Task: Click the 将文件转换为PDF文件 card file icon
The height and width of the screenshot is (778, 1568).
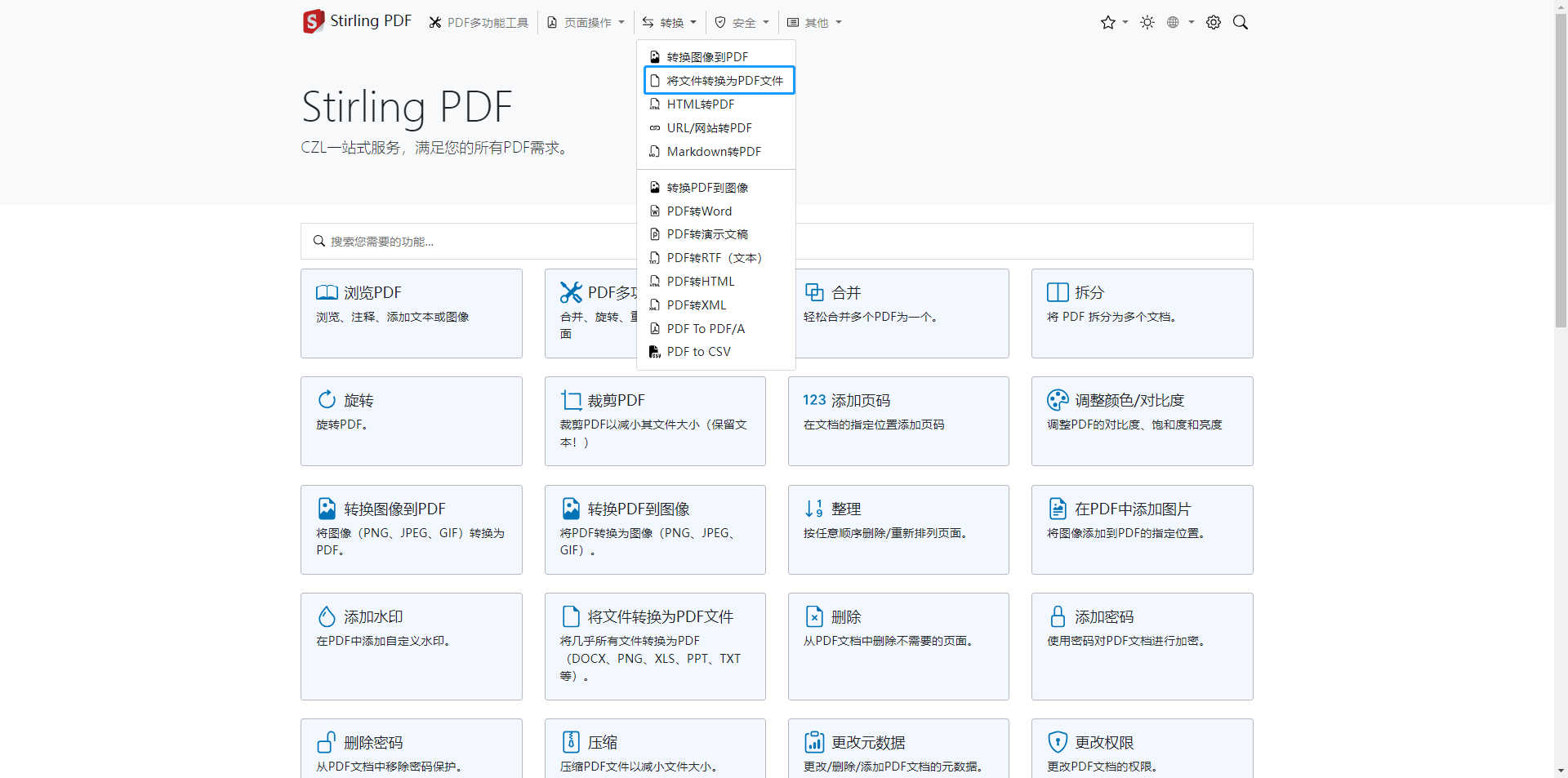Action: point(571,616)
